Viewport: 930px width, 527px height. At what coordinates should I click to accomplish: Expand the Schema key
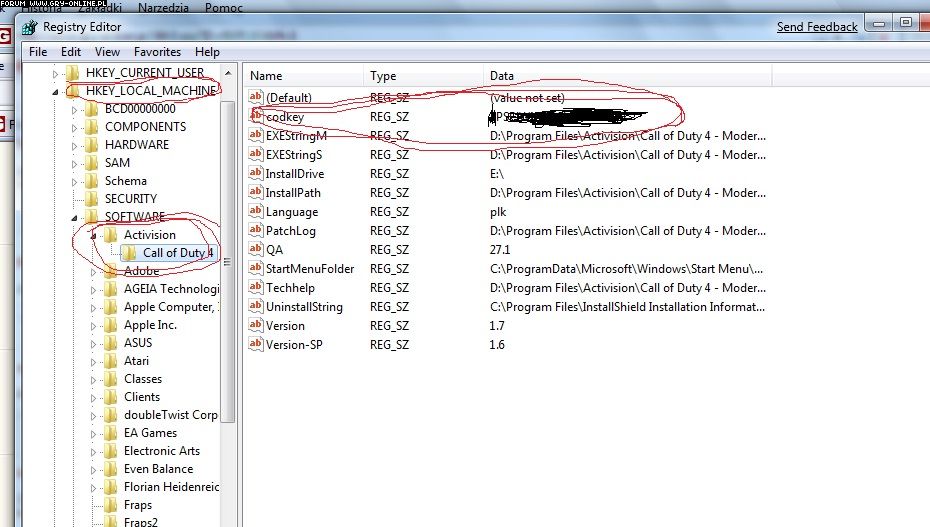coord(74,182)
